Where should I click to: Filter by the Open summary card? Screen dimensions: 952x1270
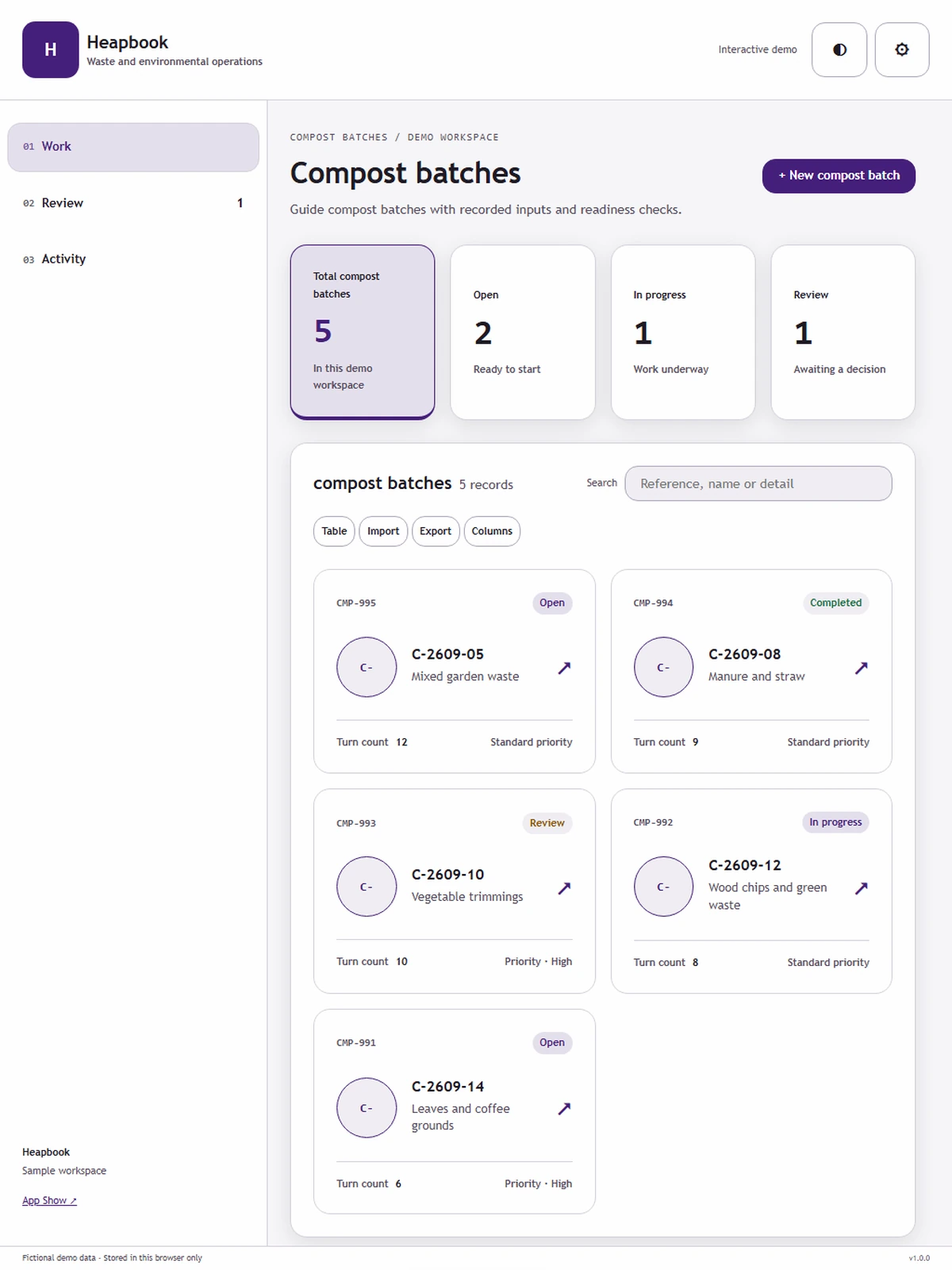click(523, 332)
